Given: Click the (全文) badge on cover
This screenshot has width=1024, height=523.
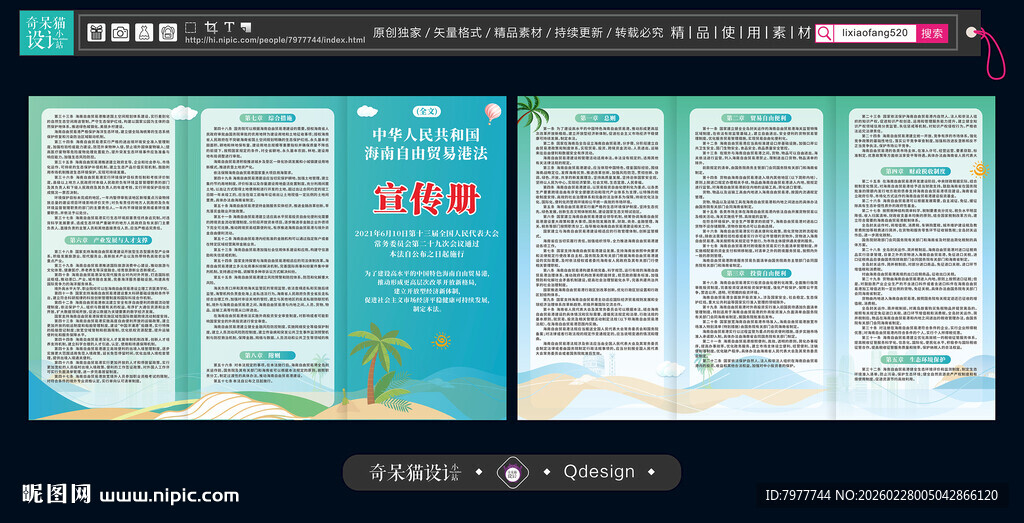Looking at the screenshot, I should tap(426, 112).
